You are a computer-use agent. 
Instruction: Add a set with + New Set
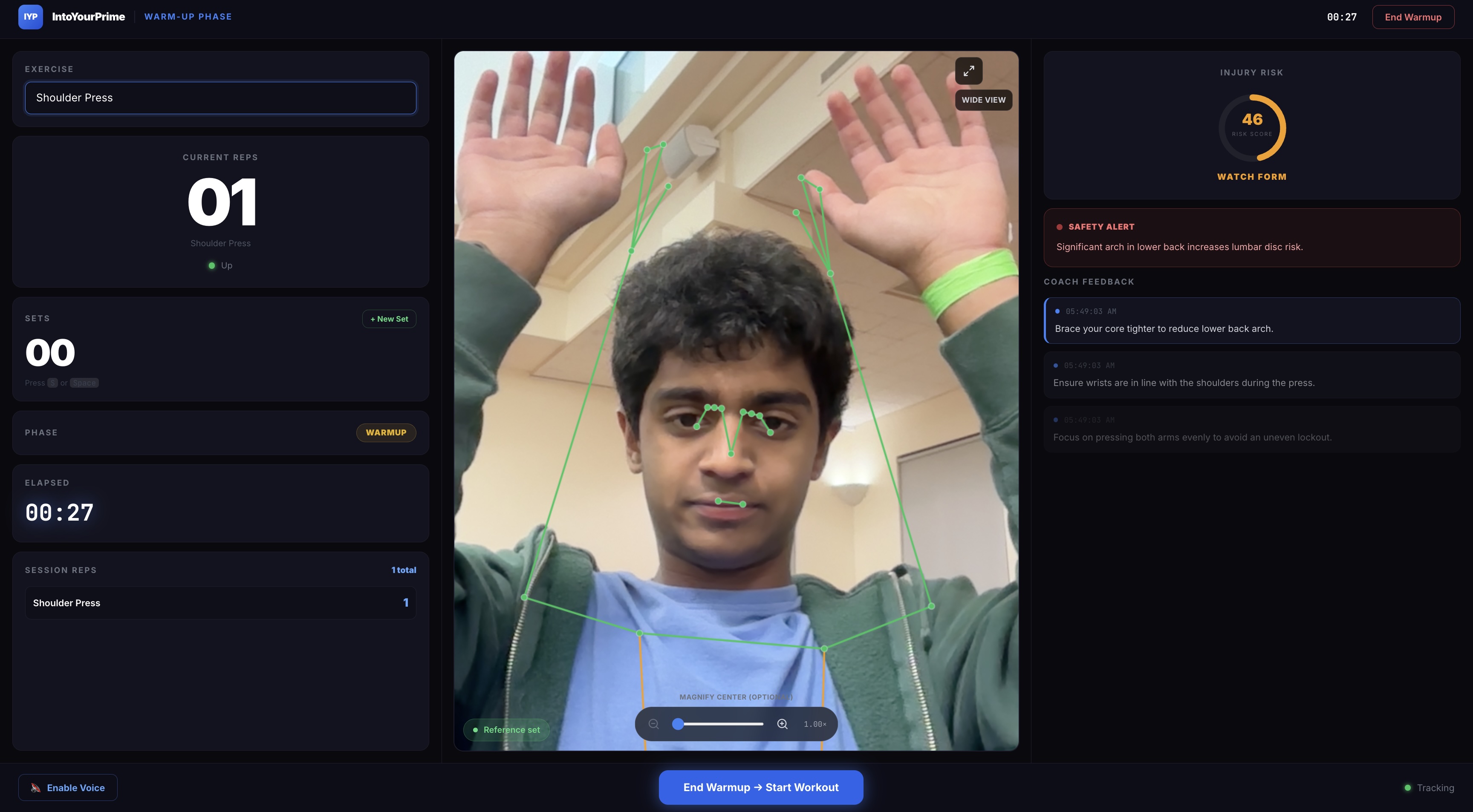[389, 319]
